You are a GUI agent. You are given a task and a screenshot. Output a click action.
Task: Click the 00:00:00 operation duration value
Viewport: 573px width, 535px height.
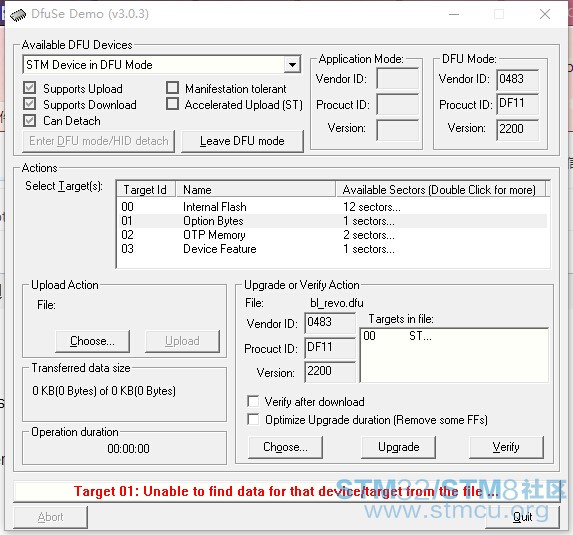point(128,448)
